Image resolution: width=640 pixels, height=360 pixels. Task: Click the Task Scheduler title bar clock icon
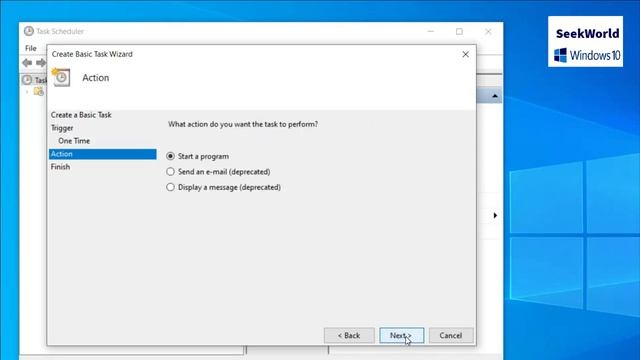29,31
